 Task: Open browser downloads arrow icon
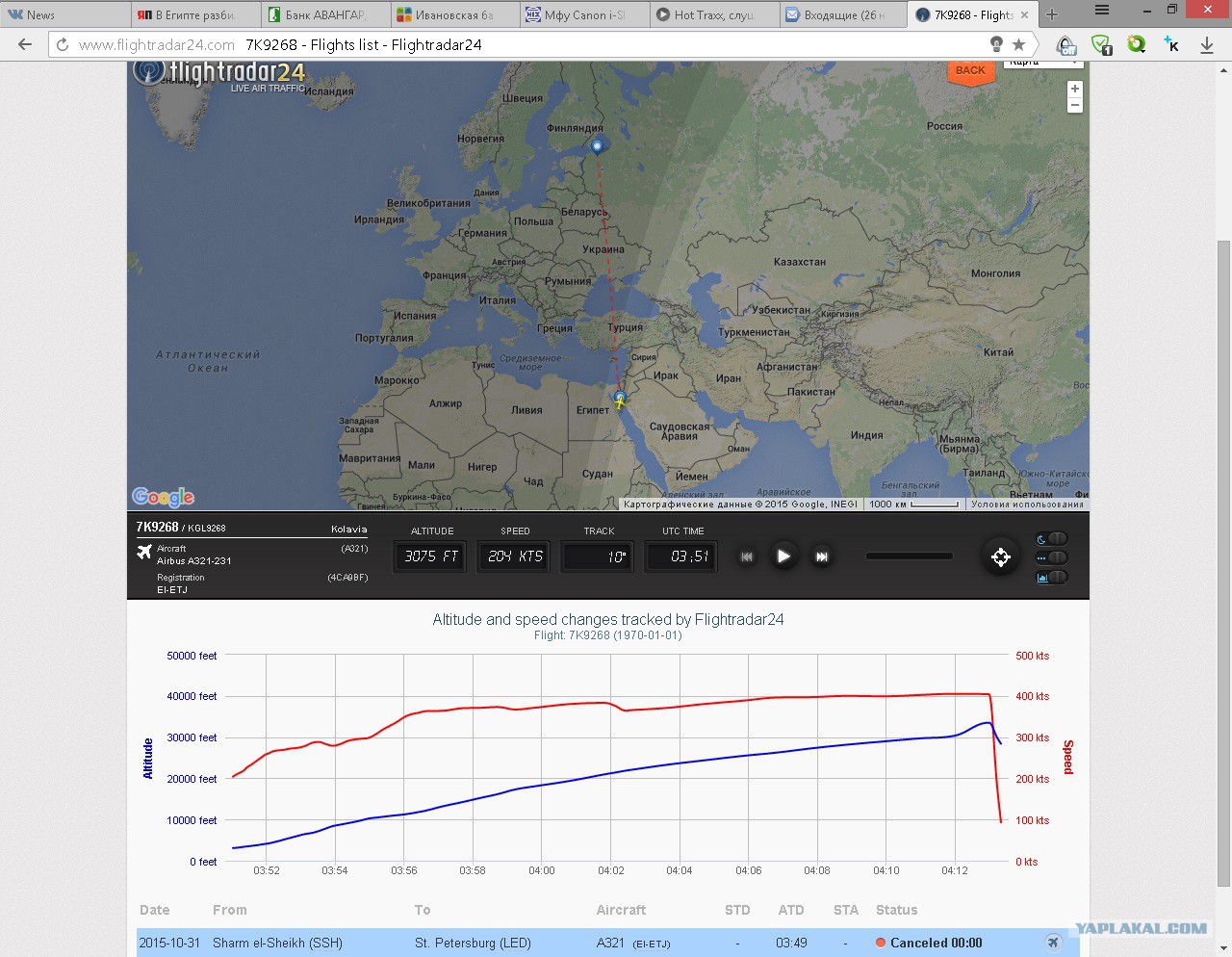1207,44
